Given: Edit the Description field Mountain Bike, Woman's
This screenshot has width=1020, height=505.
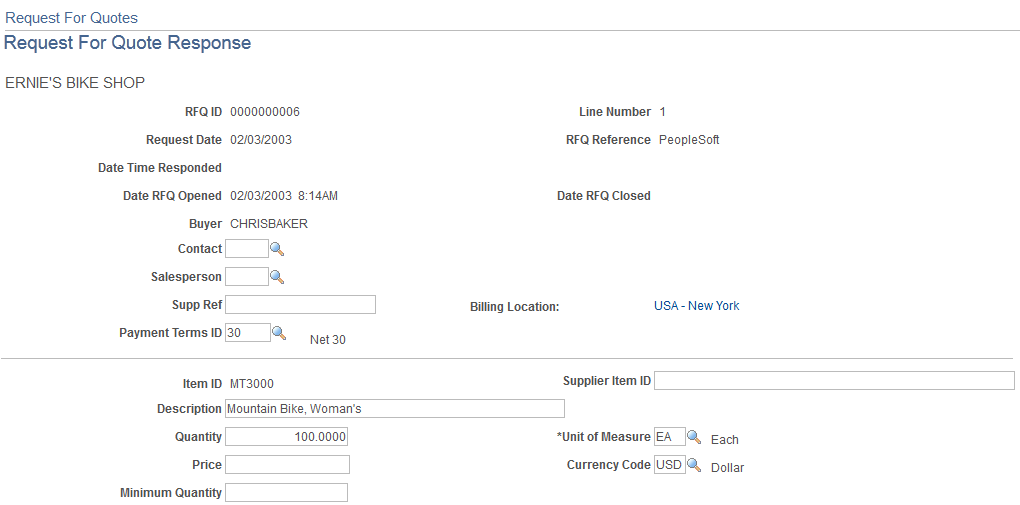Looking at the screenshot, I should pyautogui.click(x=395, y=409).
